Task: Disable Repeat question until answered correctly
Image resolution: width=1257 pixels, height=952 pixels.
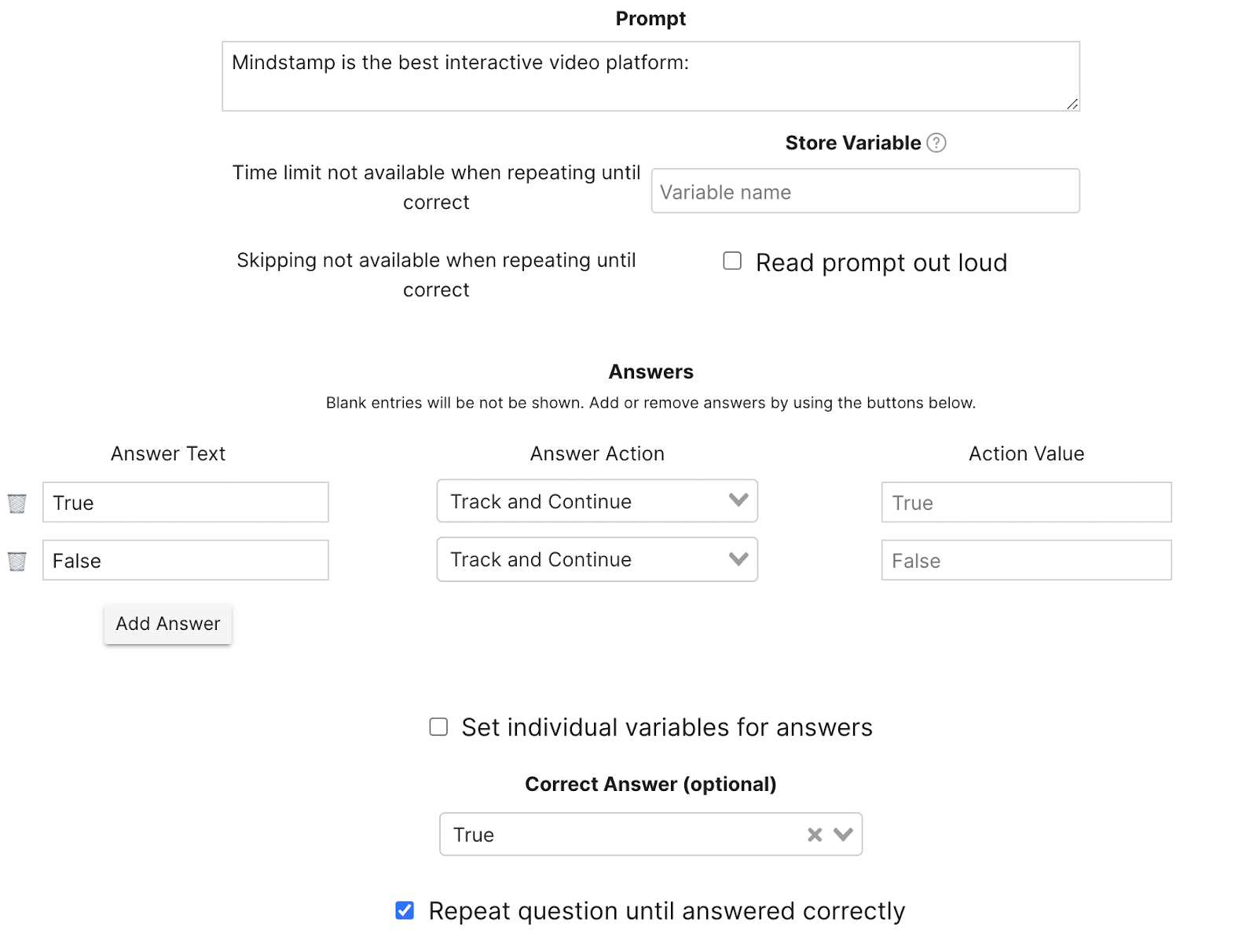Action: pos(405,910)
